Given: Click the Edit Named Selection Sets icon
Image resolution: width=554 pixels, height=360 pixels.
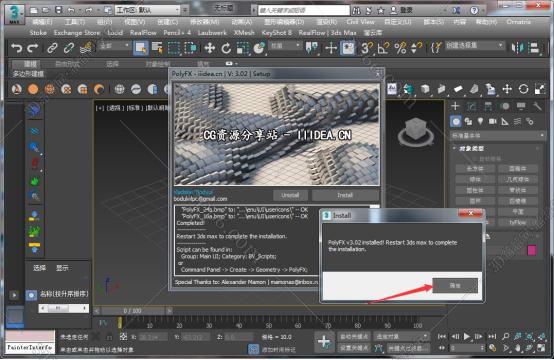Looking at the screenshot, I should (x=436, y=48).
